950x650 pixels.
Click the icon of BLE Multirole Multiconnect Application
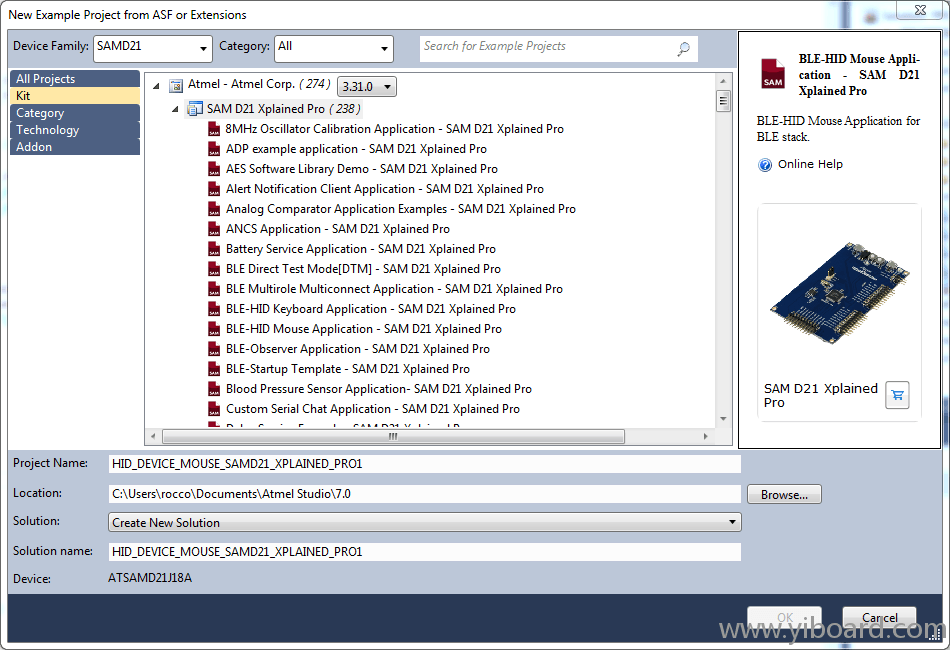click(214, 289)
